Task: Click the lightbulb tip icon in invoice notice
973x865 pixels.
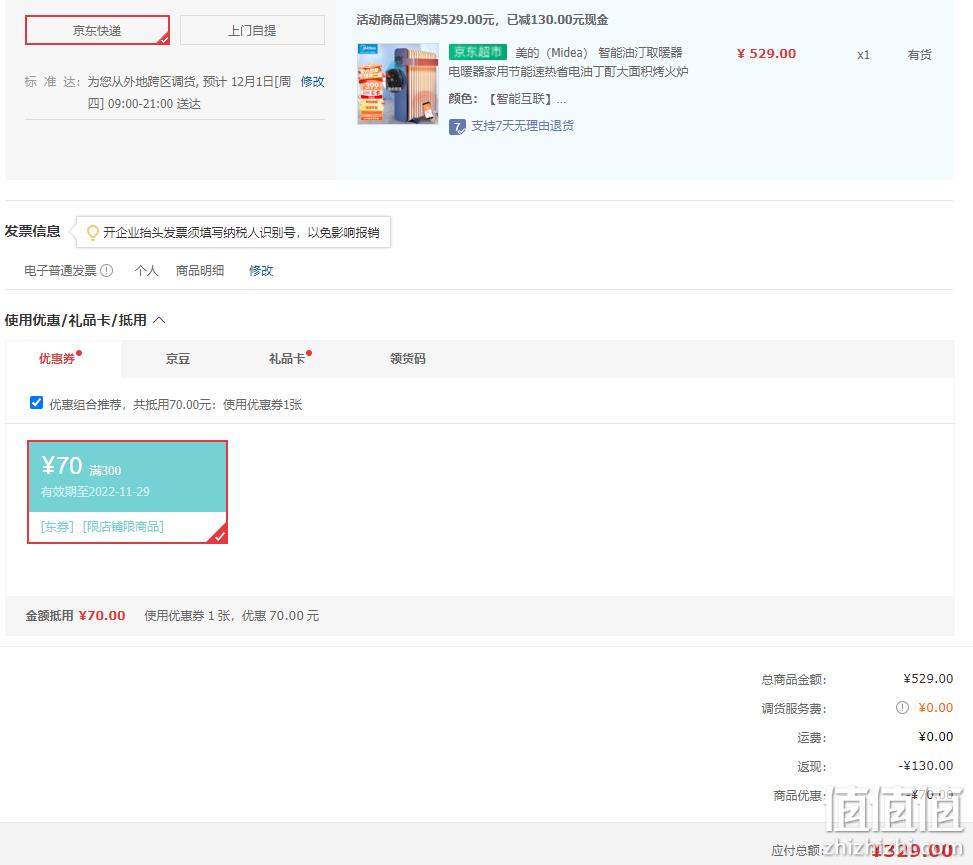Action: (x=92, y=233)
